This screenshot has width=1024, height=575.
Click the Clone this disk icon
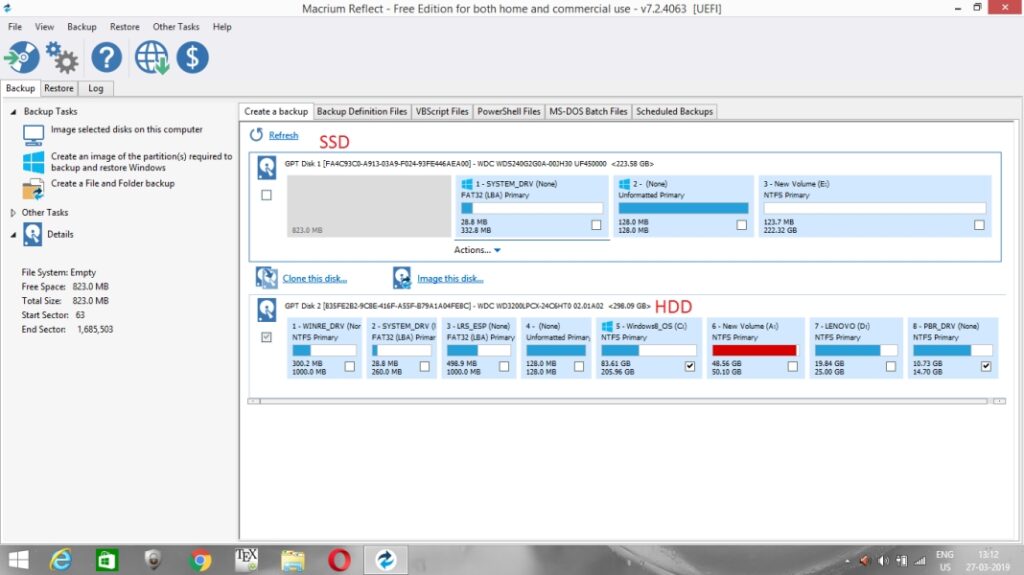coord(266,278)
